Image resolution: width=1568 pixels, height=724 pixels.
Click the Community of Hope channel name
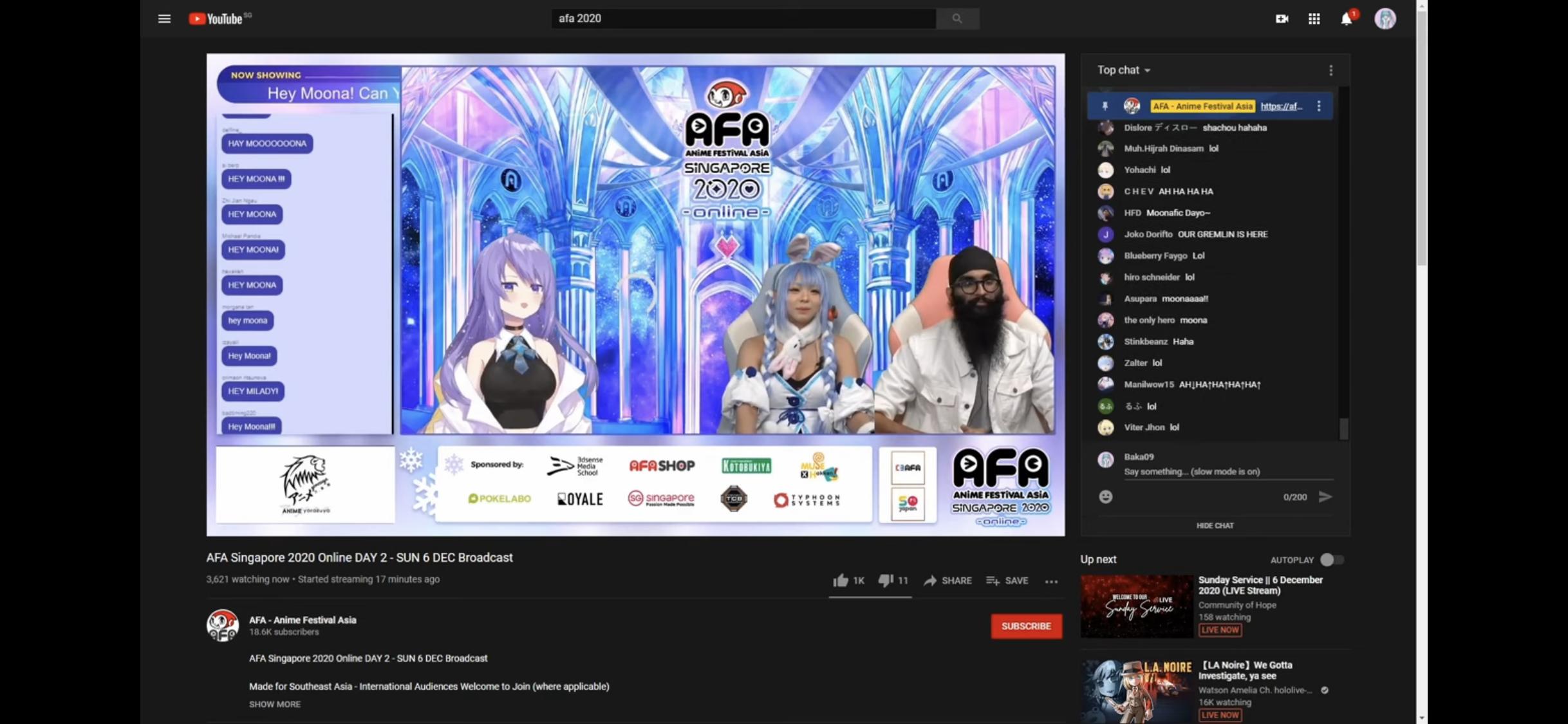click(1237, 605)
